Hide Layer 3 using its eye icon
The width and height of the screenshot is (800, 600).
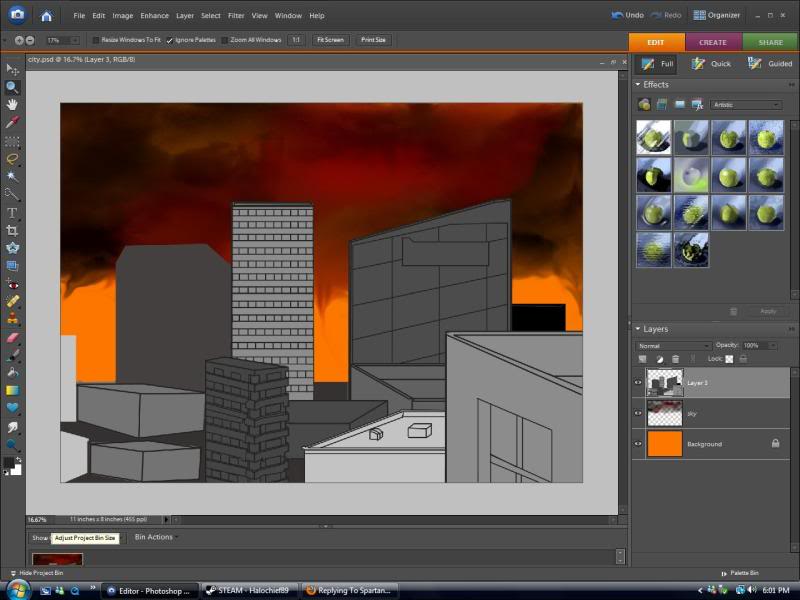pos(638,383)
